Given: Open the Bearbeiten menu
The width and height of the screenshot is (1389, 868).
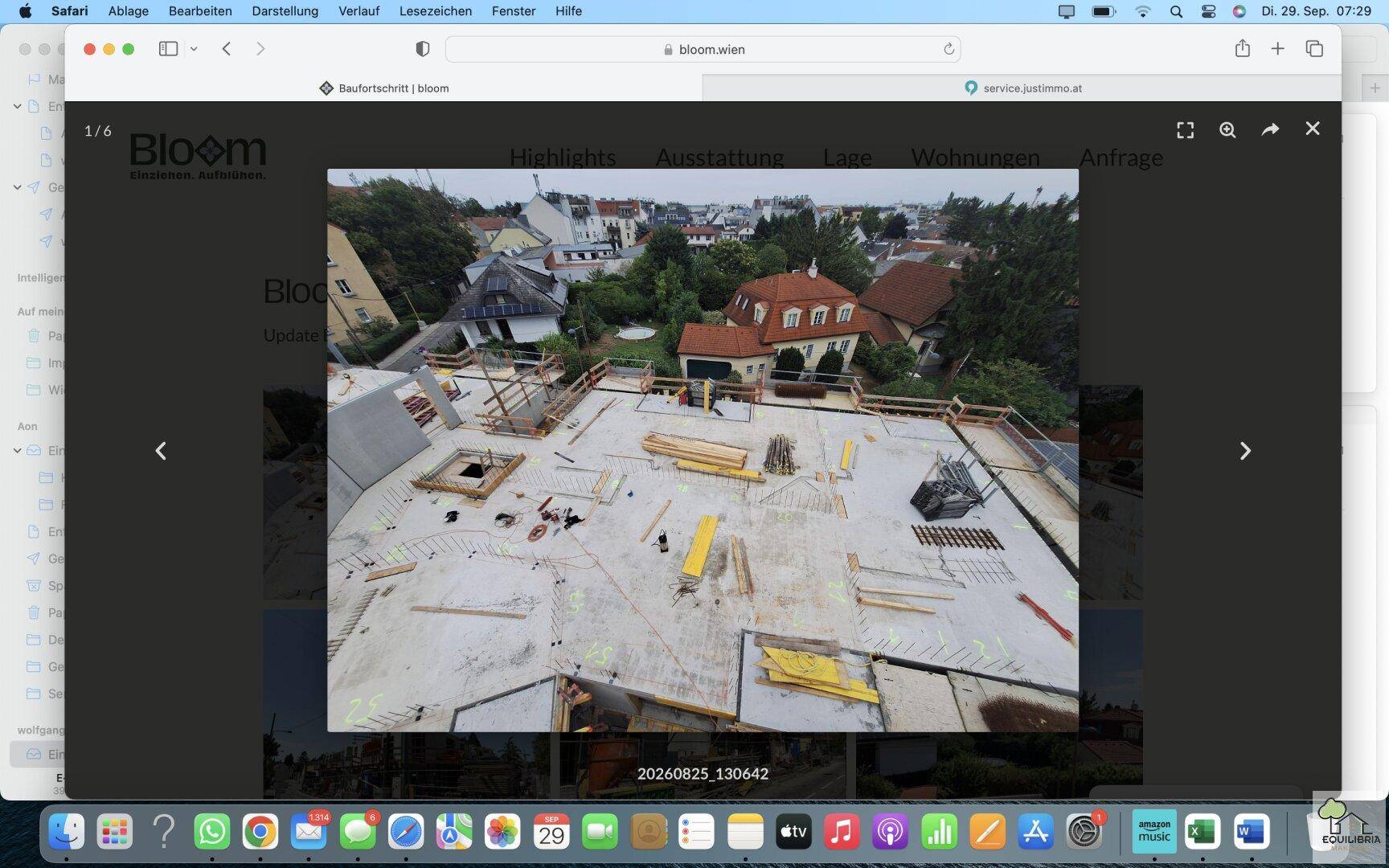Looking at the screenshot, I should tap(200, 11).
